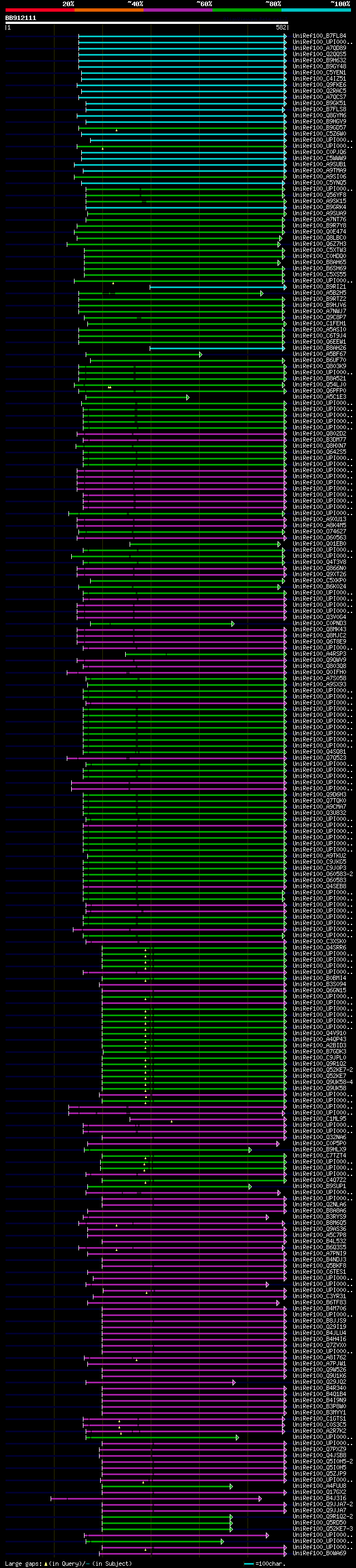
Task: Select hit label UniRef100_B9GY48
Action: point(319,66)
